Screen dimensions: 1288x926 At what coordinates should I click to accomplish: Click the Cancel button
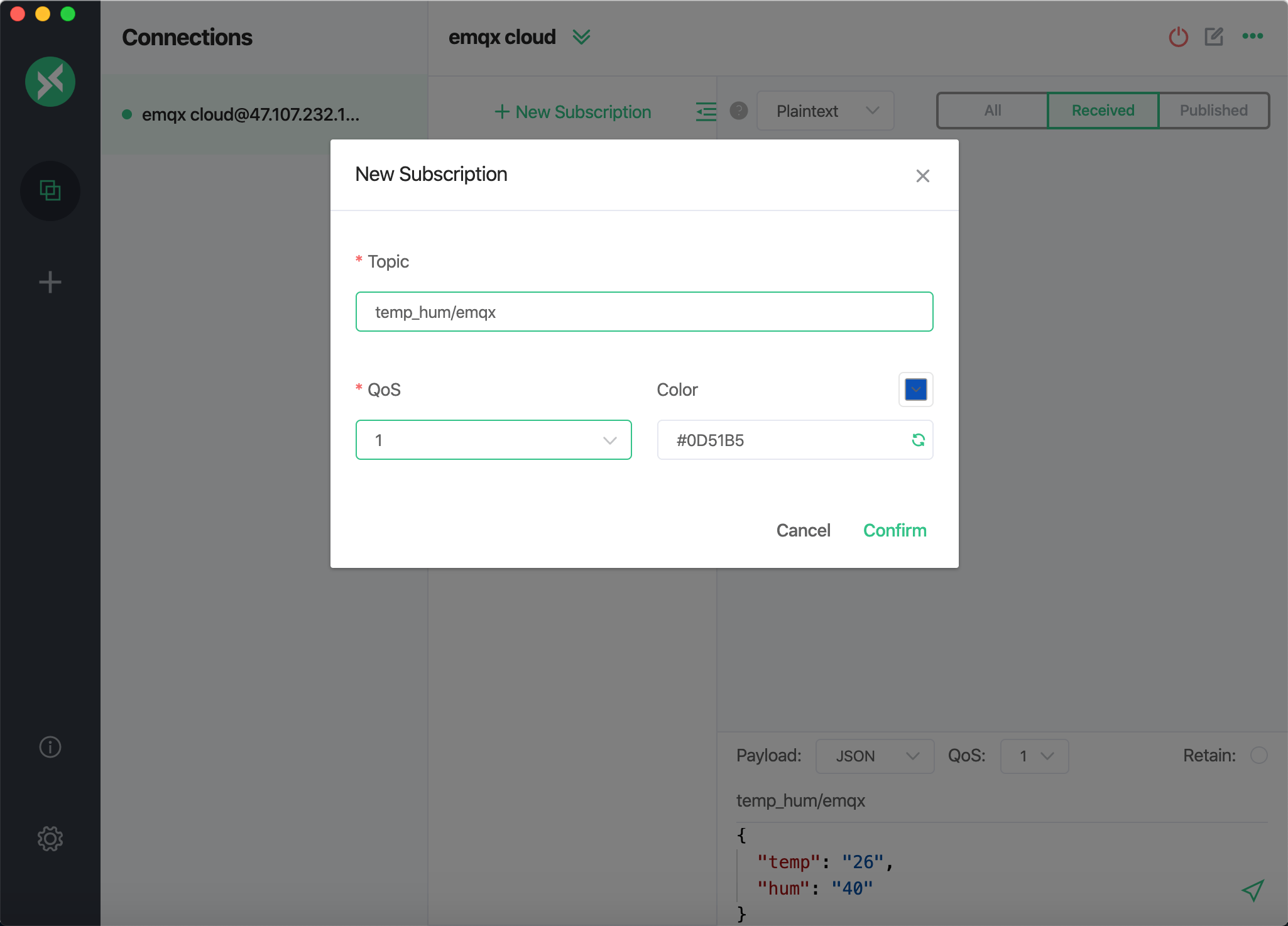(x=803, y=530)
